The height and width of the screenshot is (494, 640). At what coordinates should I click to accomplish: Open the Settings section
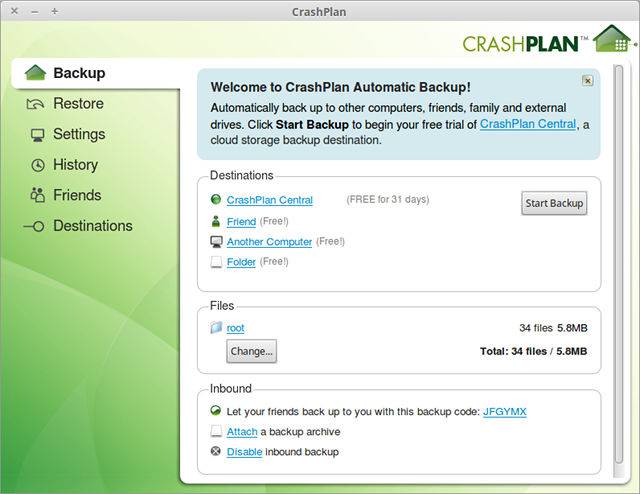pyautogui.click(x=79, y=134)
